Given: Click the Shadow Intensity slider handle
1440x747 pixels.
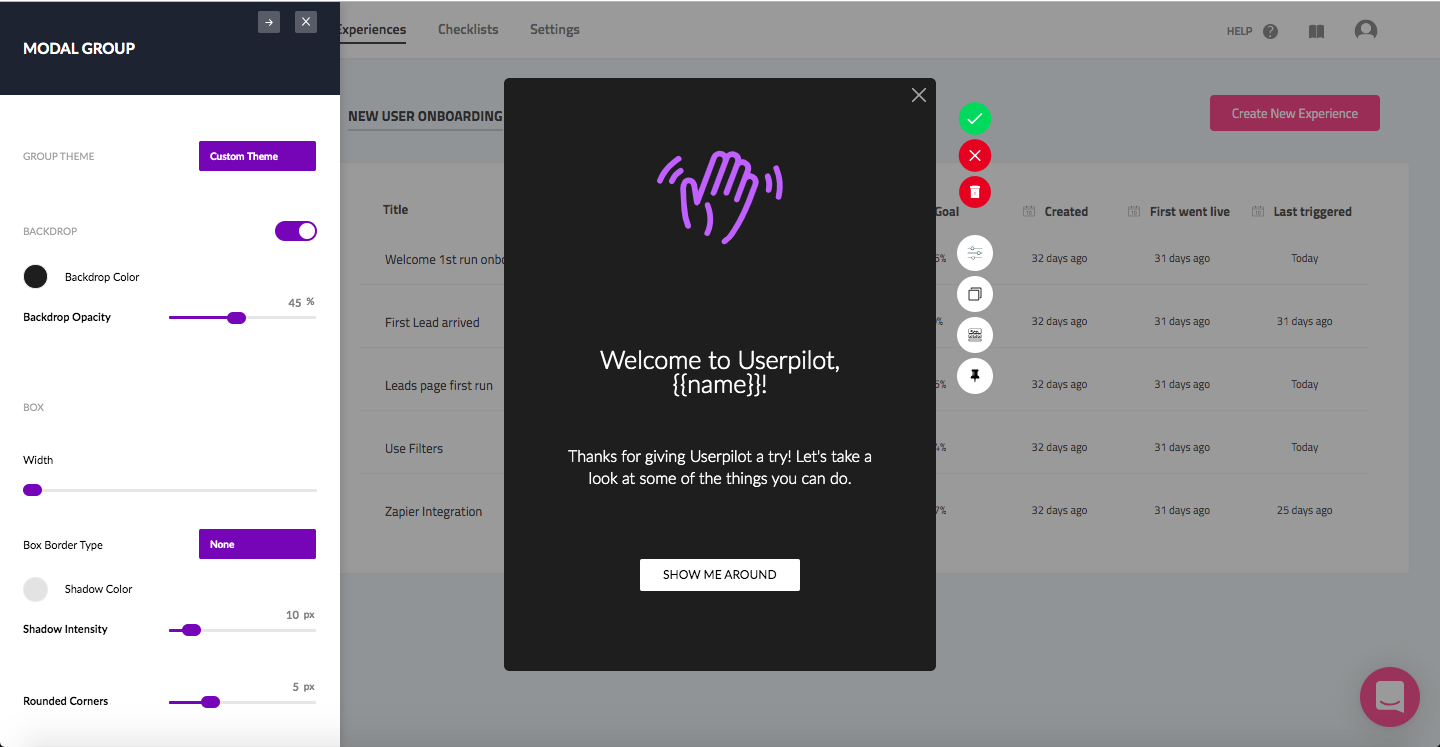Looking at the screenshot, I should click(x=191, y=630).
